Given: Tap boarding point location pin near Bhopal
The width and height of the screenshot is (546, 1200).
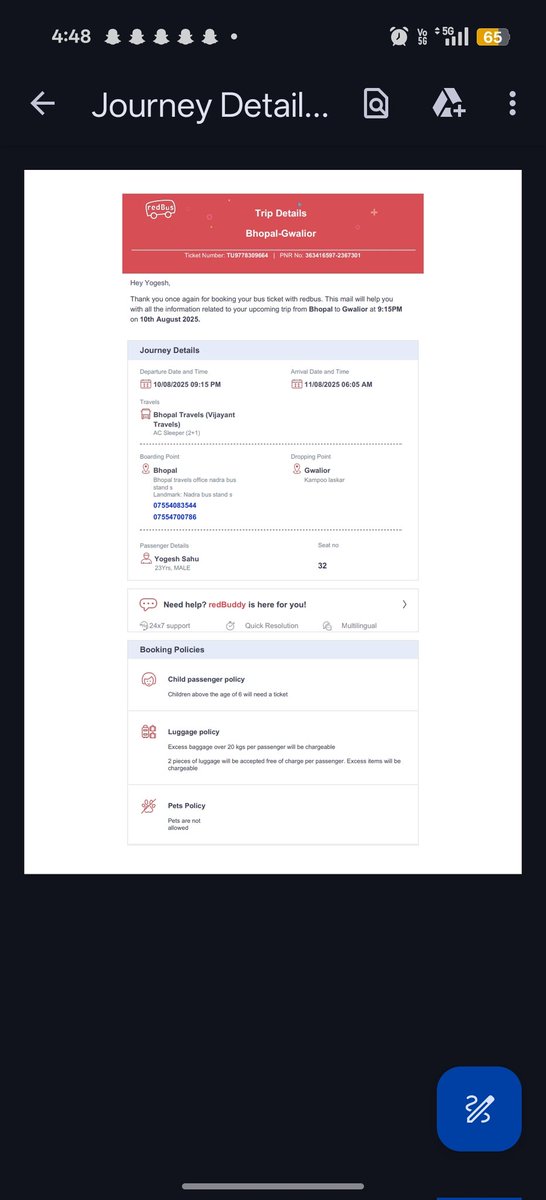Looking at the screenshot, I should point(145,470).
